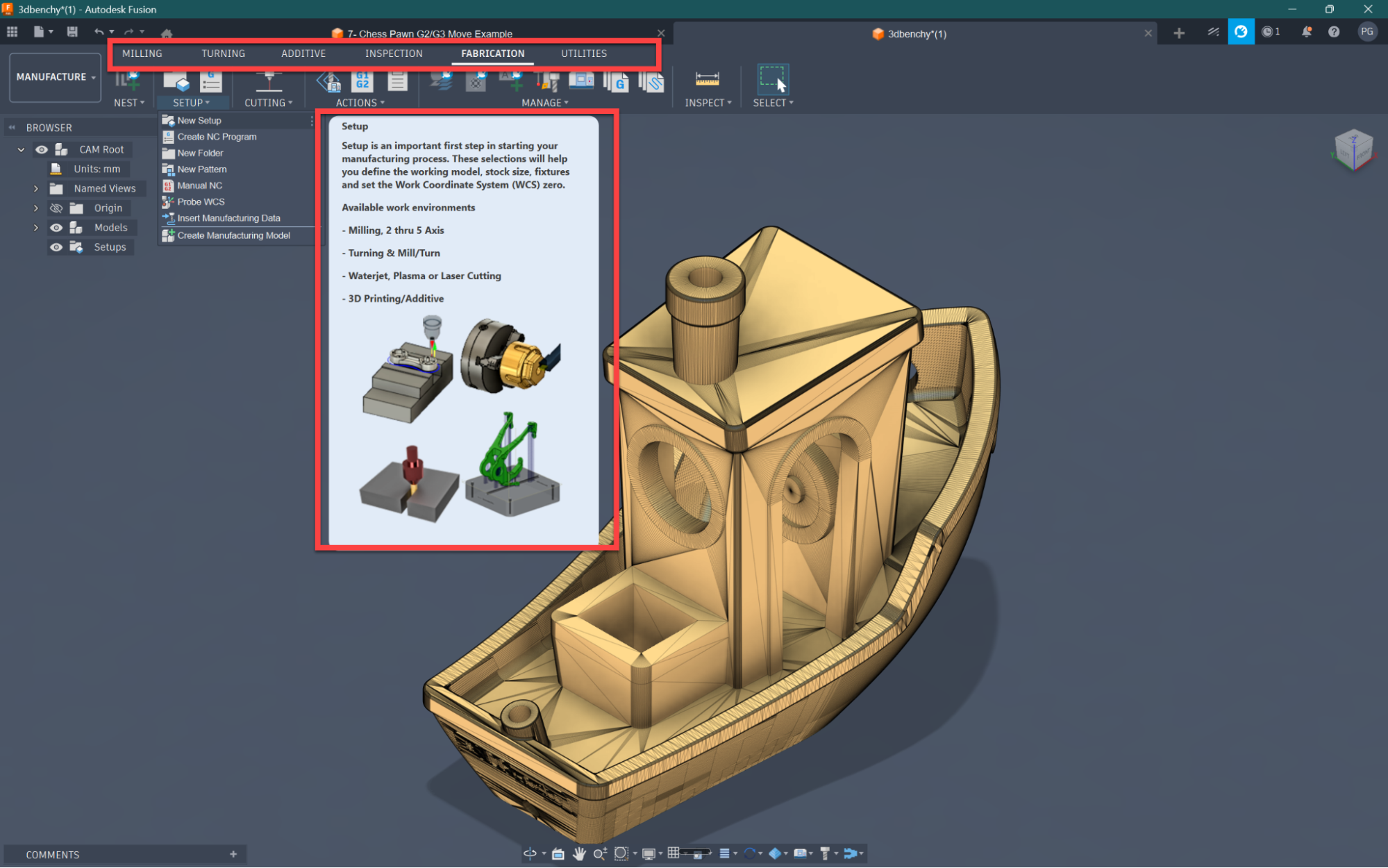
Task: Open a new design tab with plus
Action: pos(1178,33)
